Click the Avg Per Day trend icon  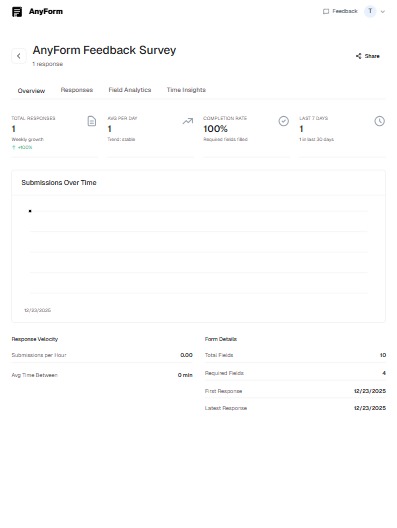click(188, 121)
